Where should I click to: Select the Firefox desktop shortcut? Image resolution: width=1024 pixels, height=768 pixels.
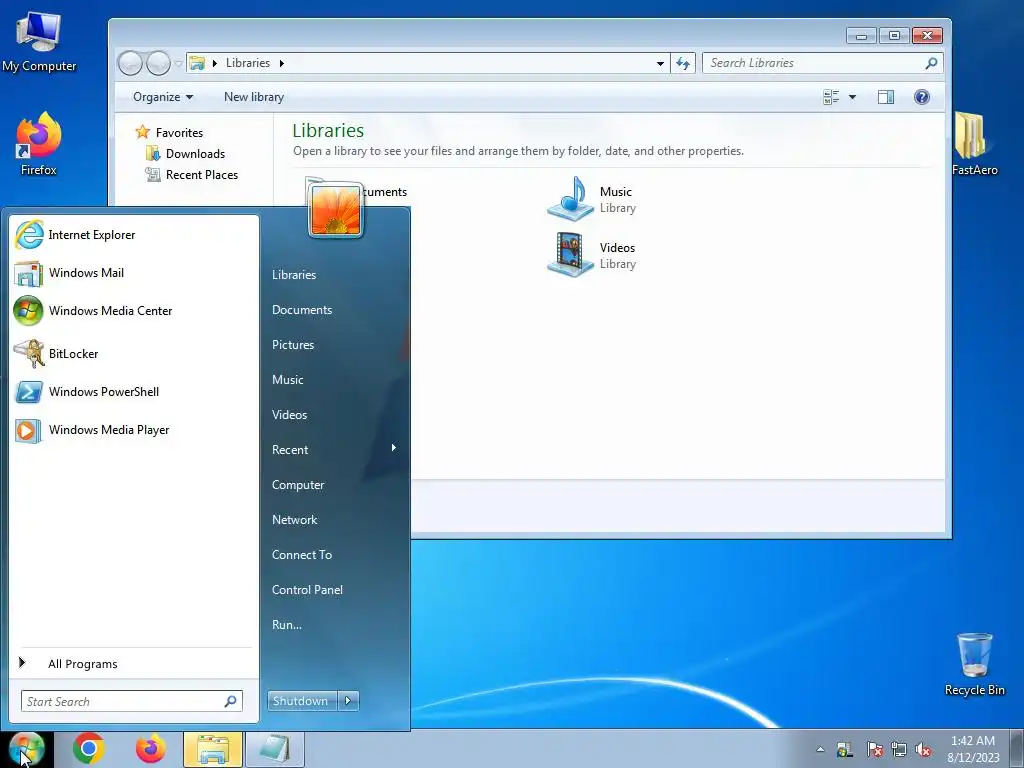(39, 144)
